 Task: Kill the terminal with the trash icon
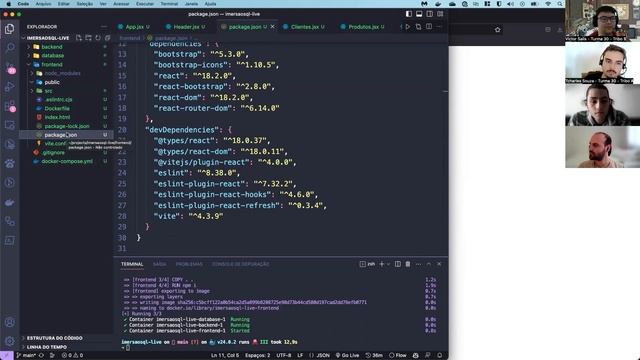(x=408, y=264)
